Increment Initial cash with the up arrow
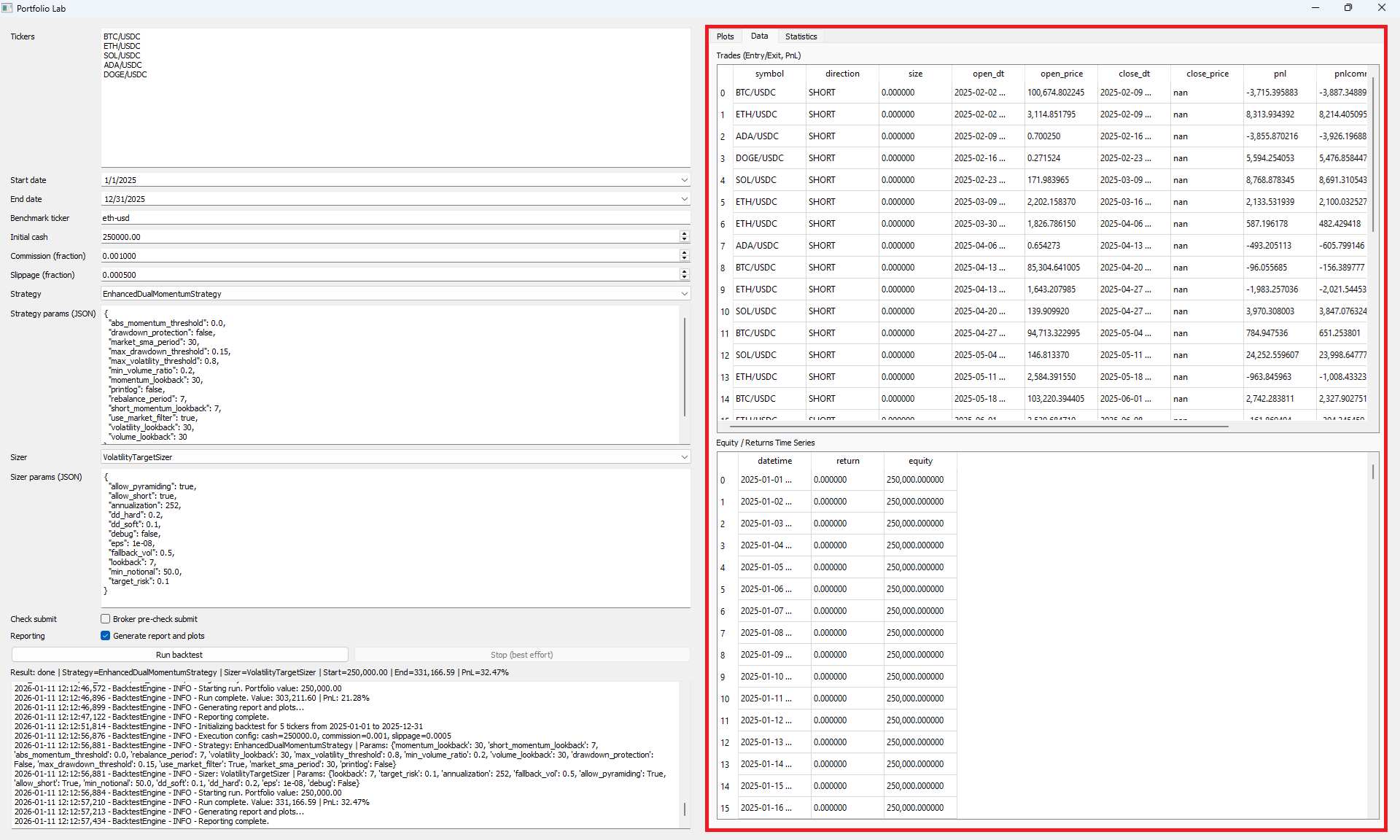 point(684,233)
